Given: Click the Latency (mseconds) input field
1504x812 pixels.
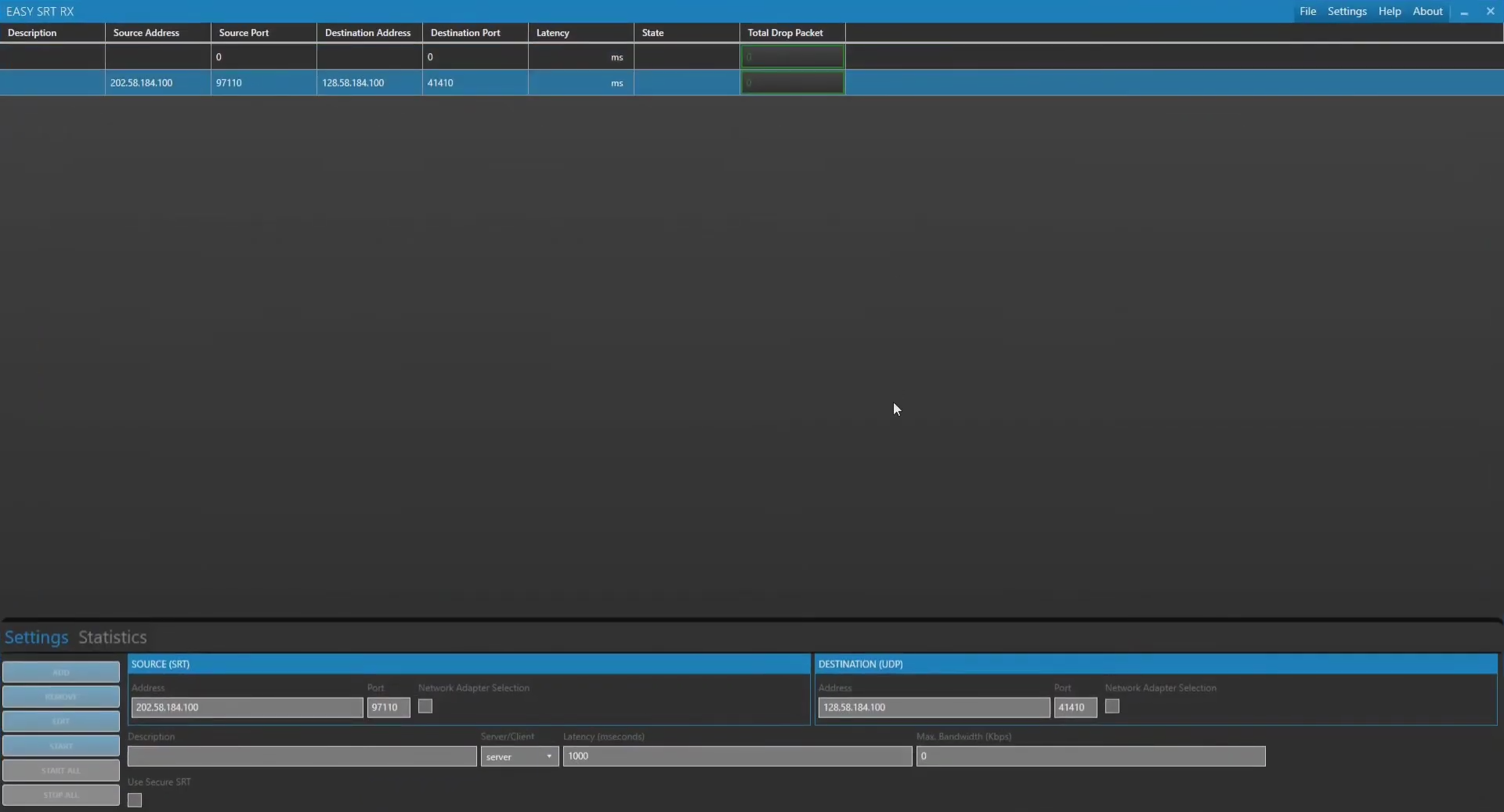Looking at the screenshot, I should pos(736,756).
